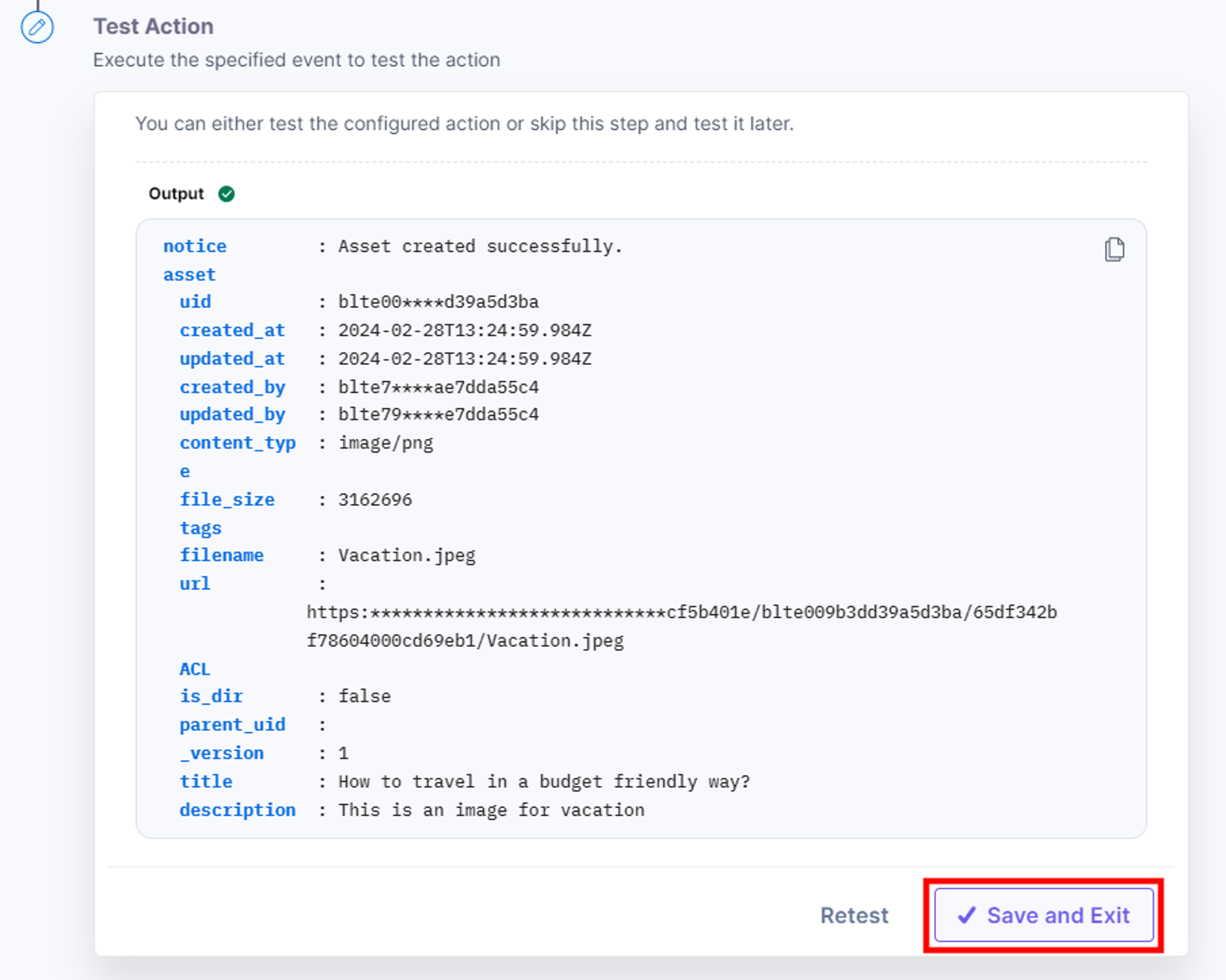
Task: Click the Vacation.jpeg filename value
Action: (x=406, y=555)
